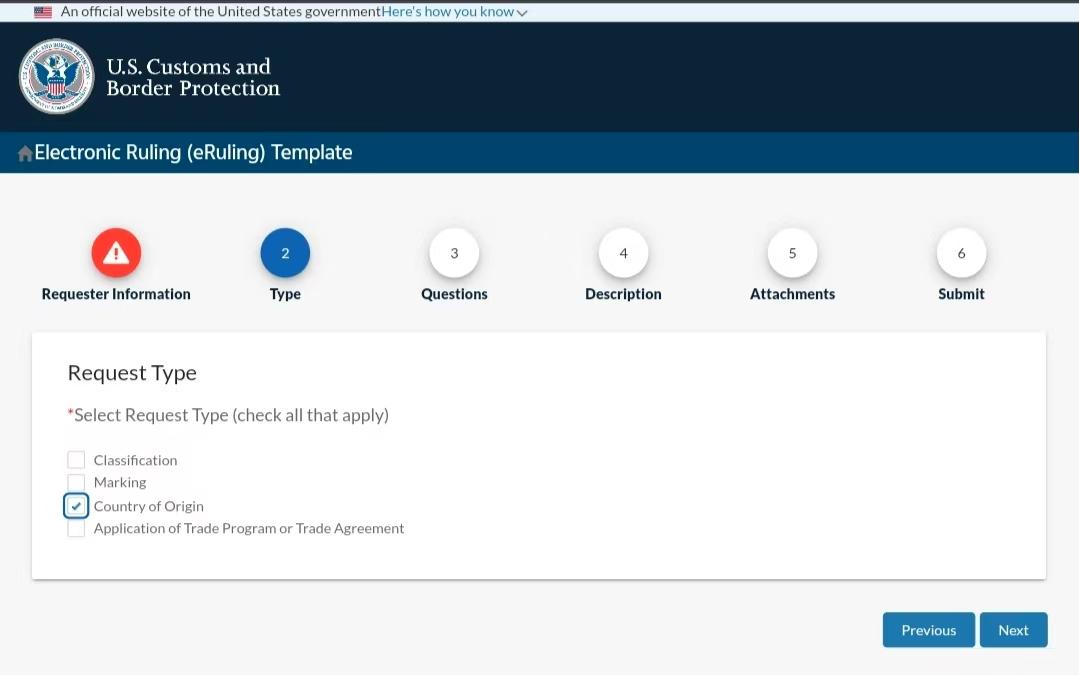Select the Questions step label
The image size is (1080, 675).
click(x=454, y=294)
